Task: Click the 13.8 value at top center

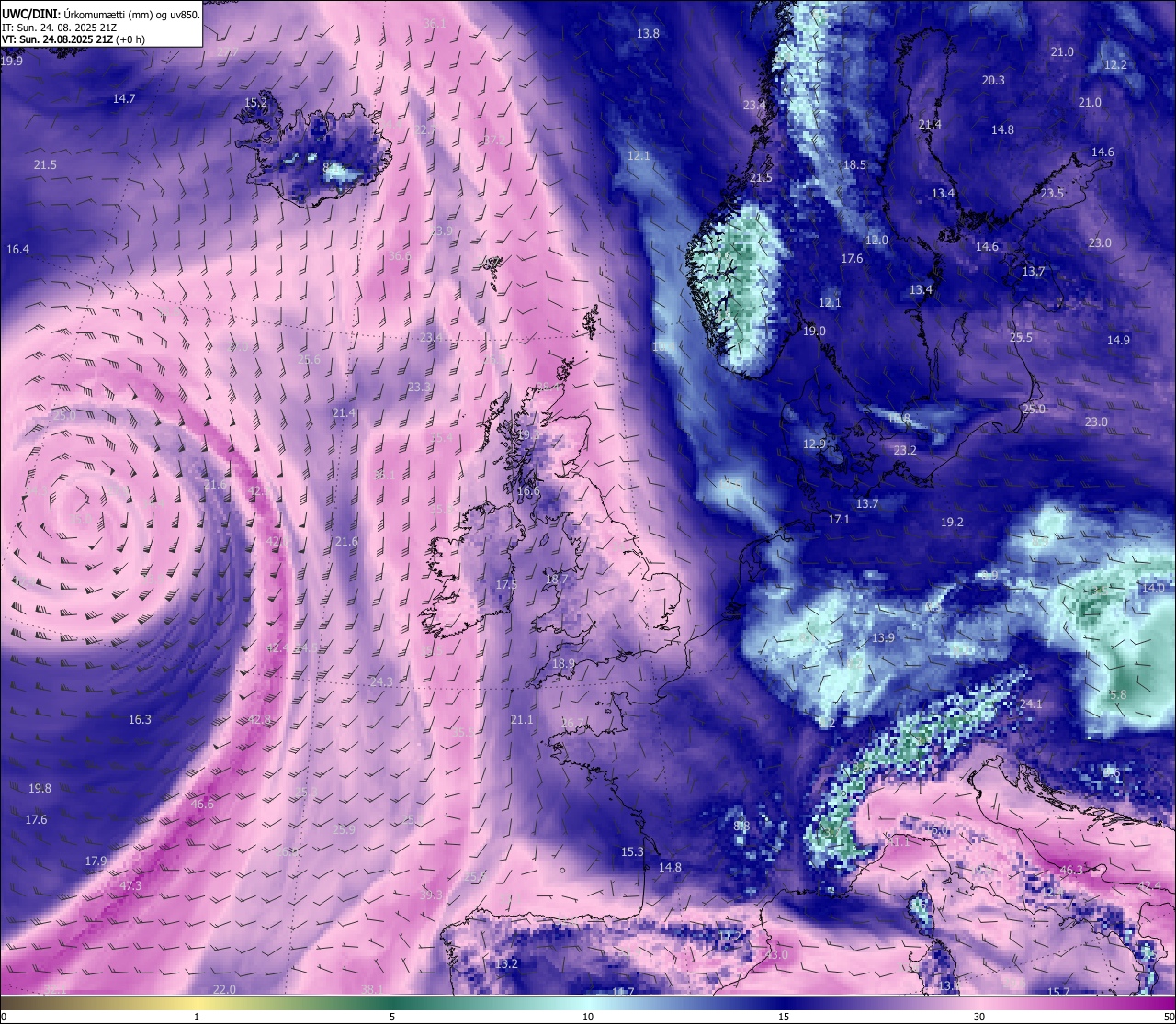Action: 648,33
